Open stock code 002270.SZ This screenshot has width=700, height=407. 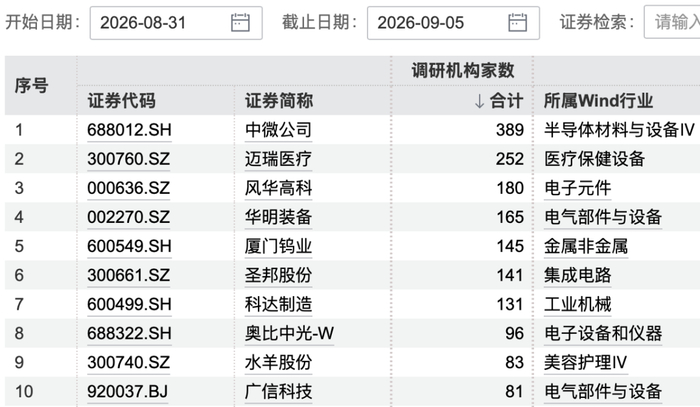tap(129, 217)
